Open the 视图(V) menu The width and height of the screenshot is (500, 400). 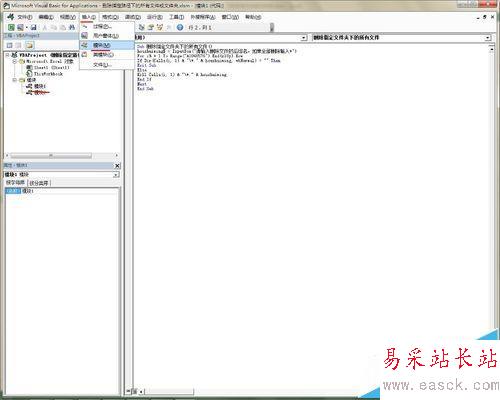[x=68, y=17]
